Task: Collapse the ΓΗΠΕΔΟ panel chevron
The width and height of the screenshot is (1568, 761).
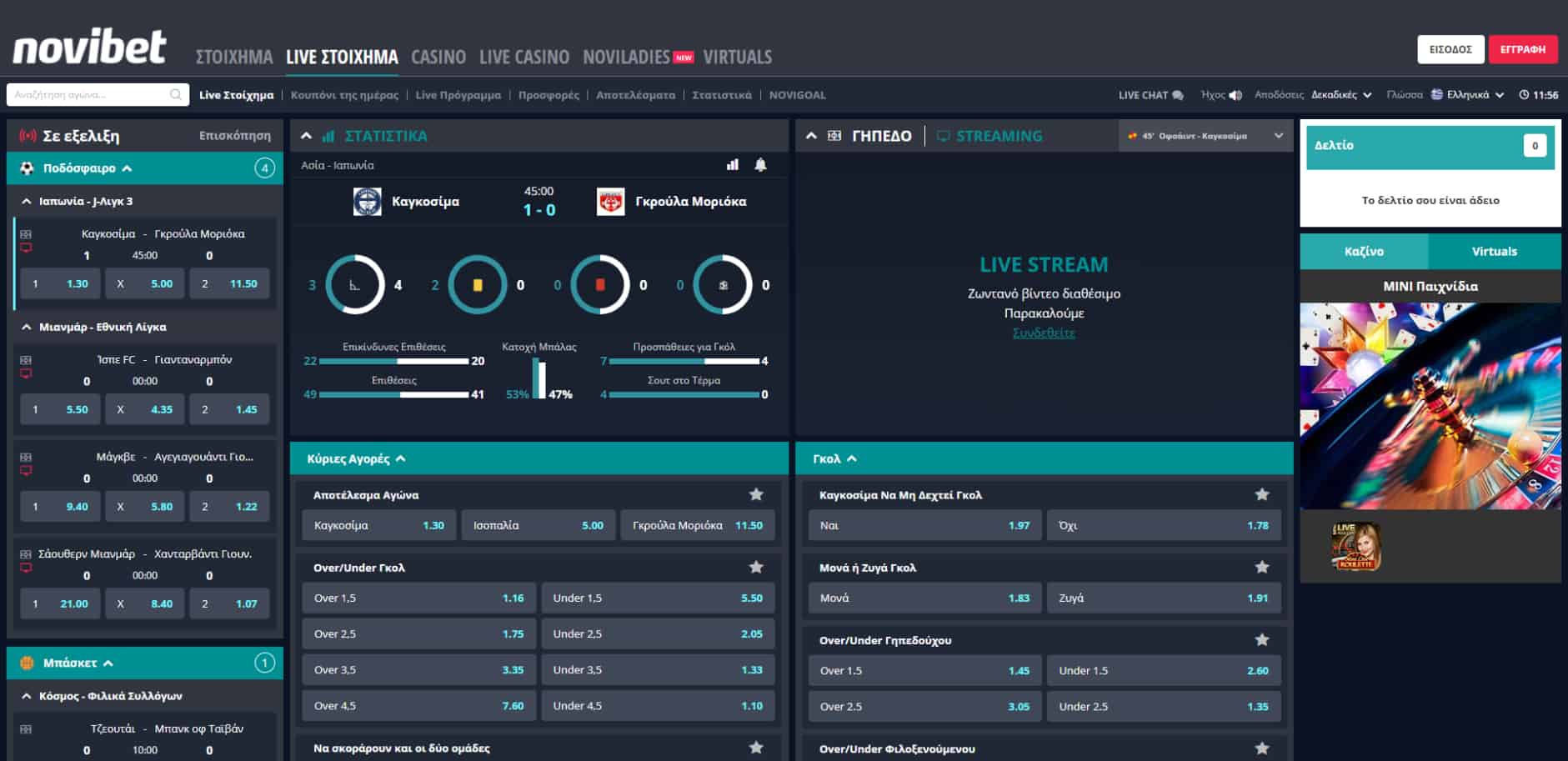Action: (811, 136)
